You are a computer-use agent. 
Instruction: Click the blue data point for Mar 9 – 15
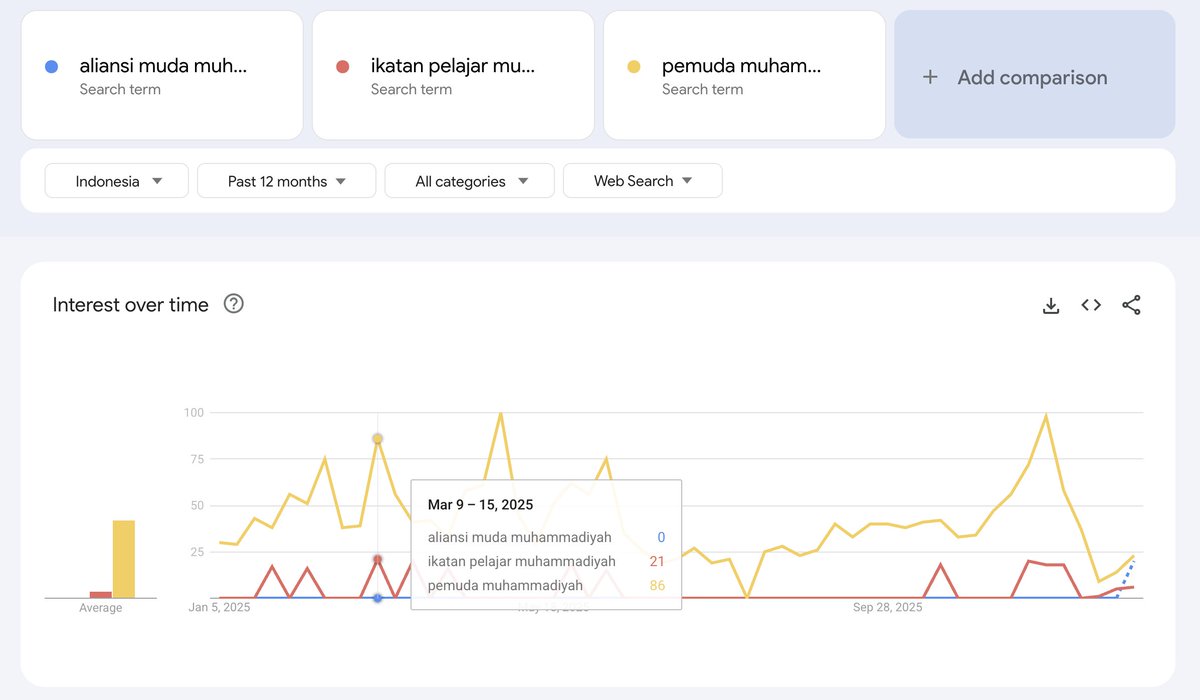(377, 598)
